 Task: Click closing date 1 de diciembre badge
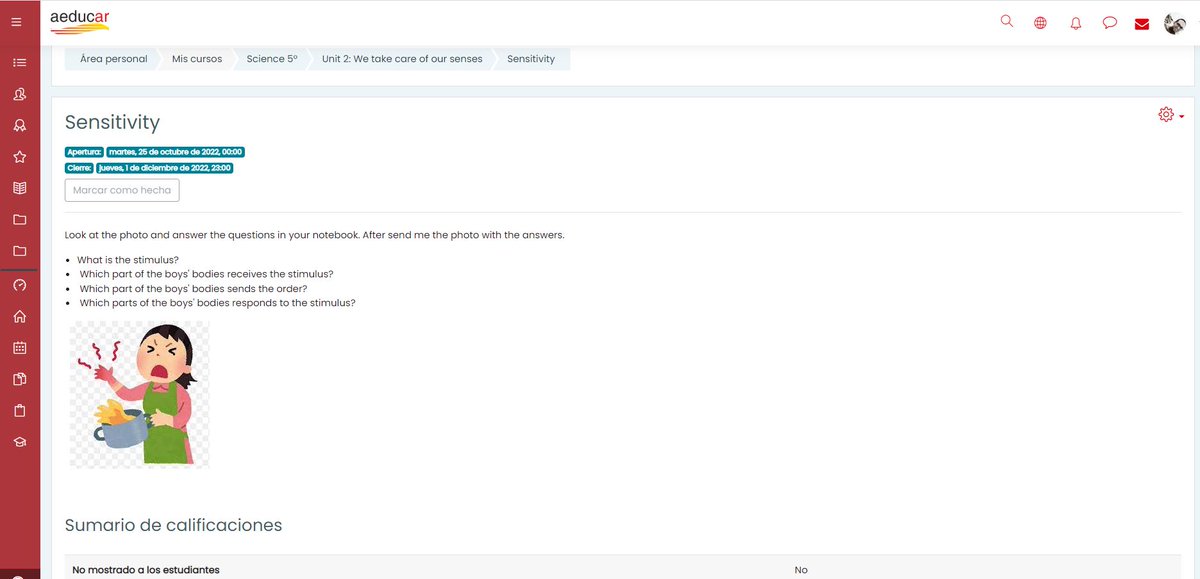(165, 168)
